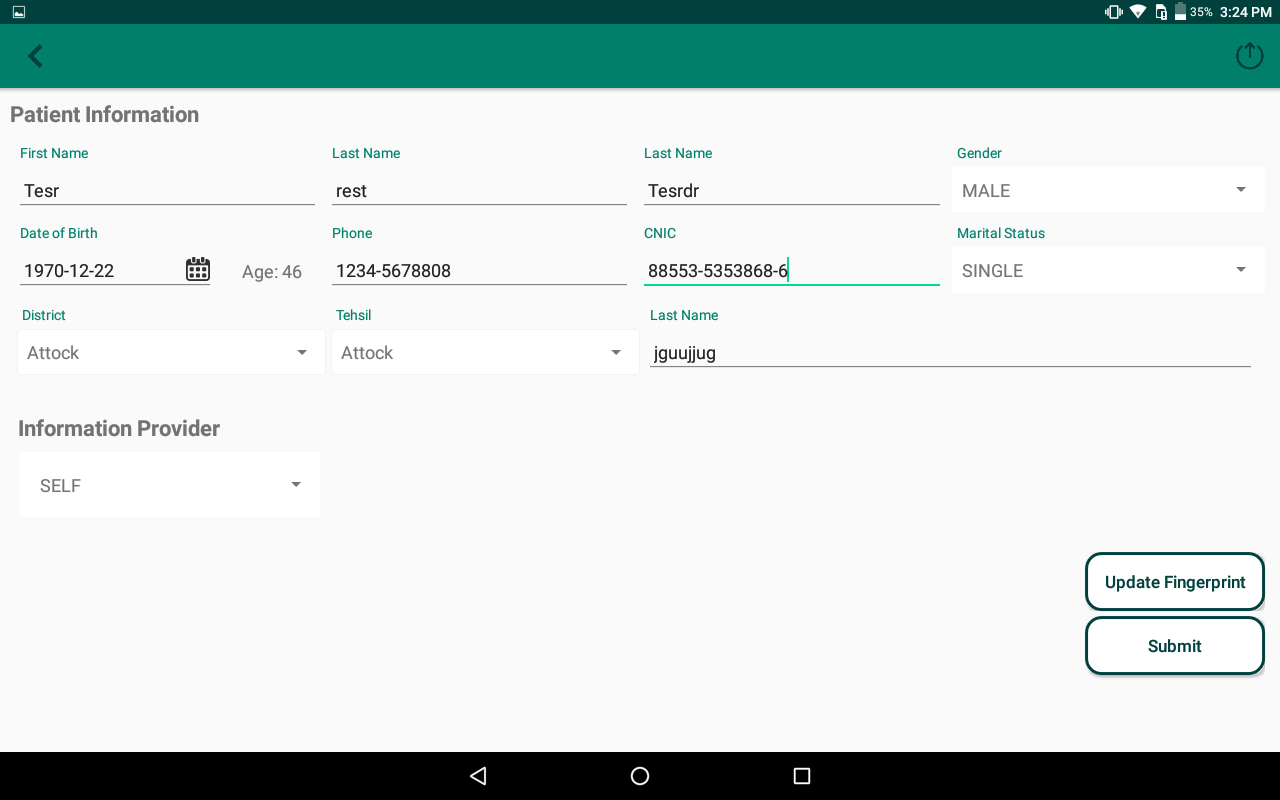Viewport: 1280px width, 800px height.
Task: Tap the Android back navigation button
Action: tap(478, 776)
